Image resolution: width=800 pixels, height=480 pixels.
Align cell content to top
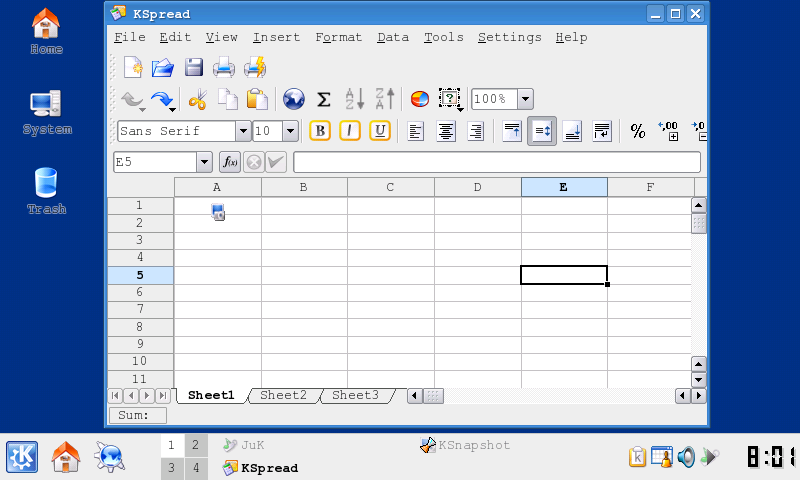[512, 132]
